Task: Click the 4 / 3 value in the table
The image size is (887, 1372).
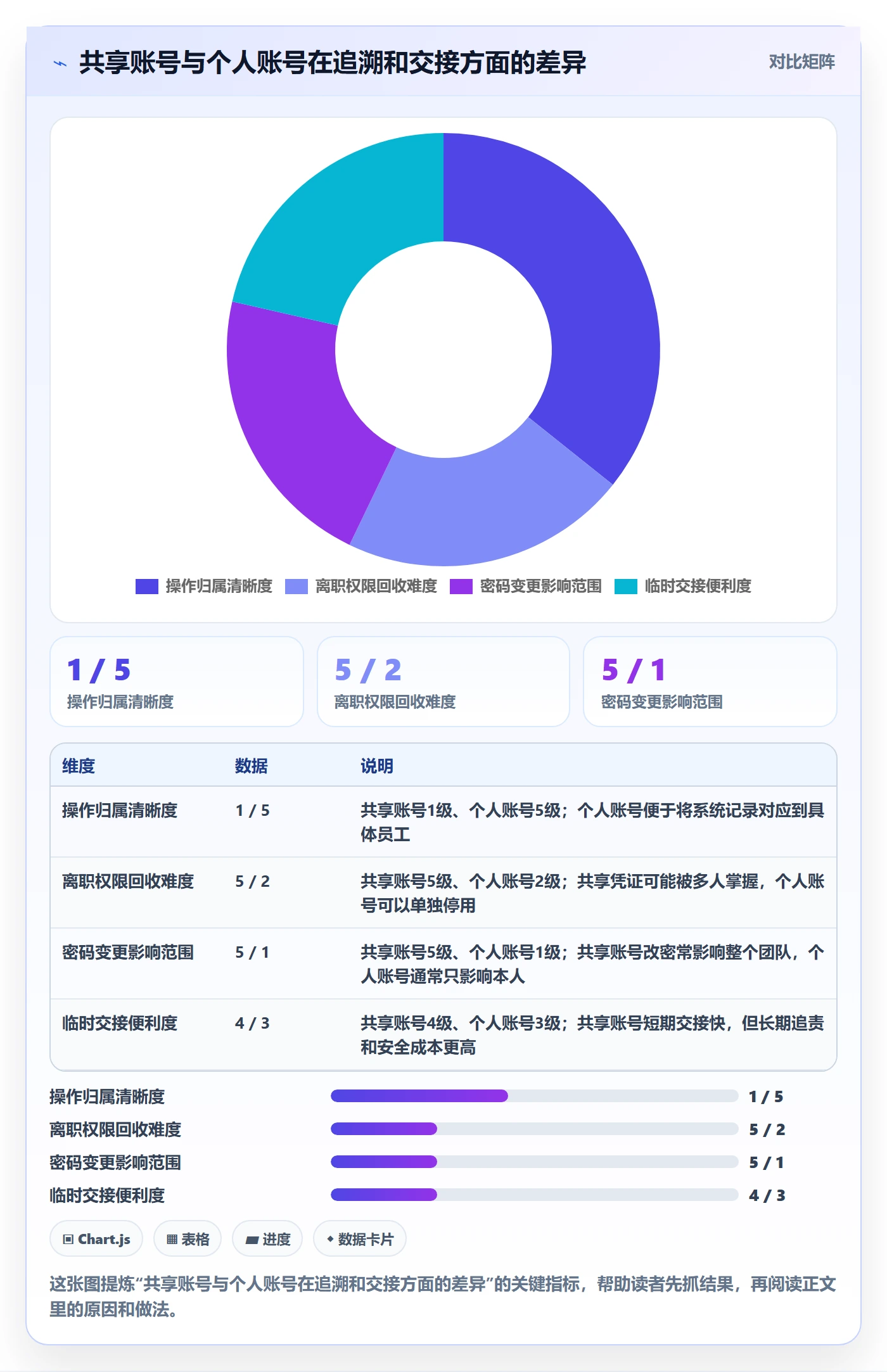Action: pos(253,1023)
